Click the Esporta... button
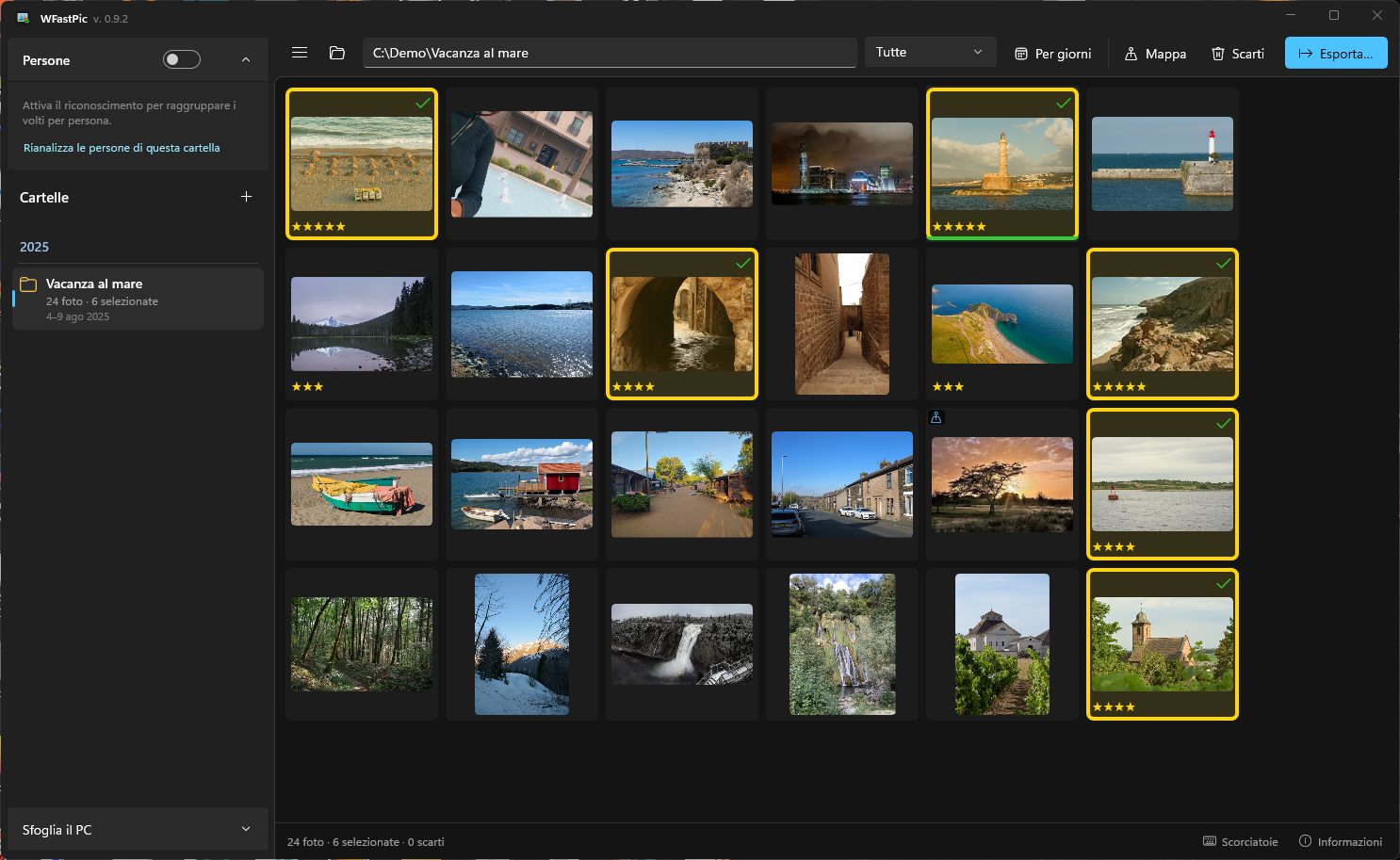This screenshot has width=1400, height=860. pos(1336,53)
